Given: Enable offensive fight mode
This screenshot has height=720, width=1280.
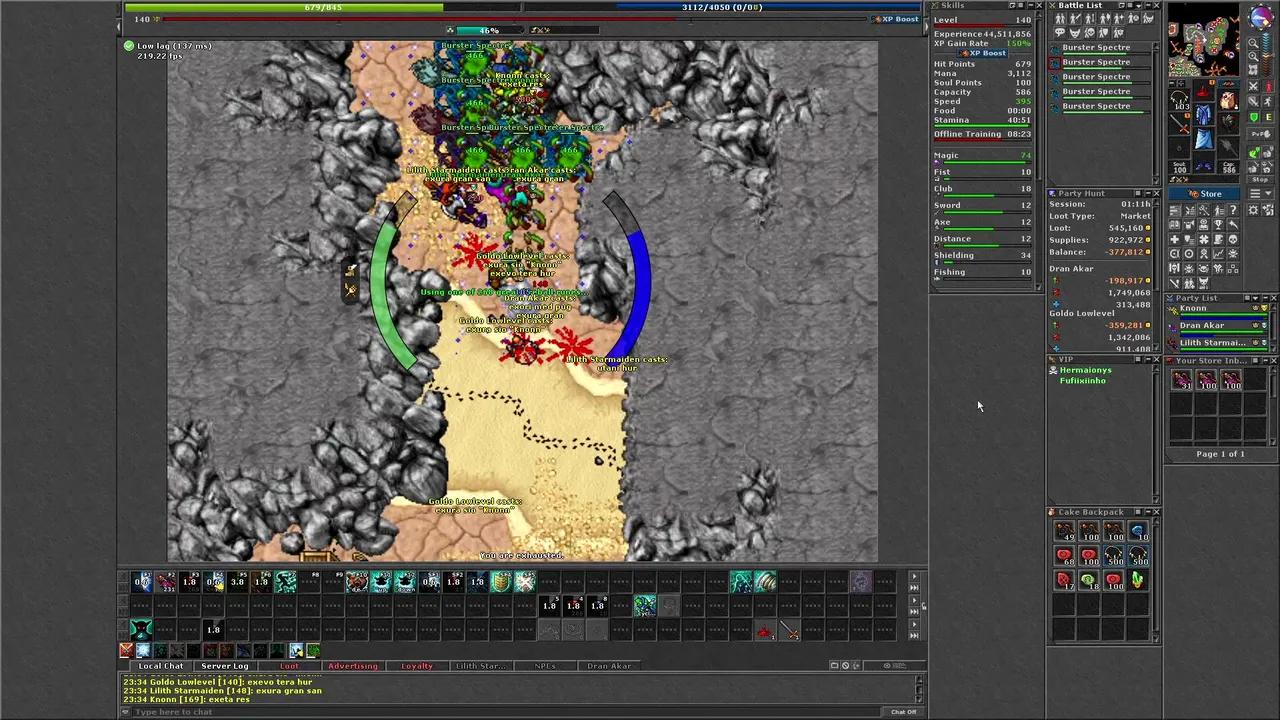Looking at the screenshot, I should click(1254, 87).
